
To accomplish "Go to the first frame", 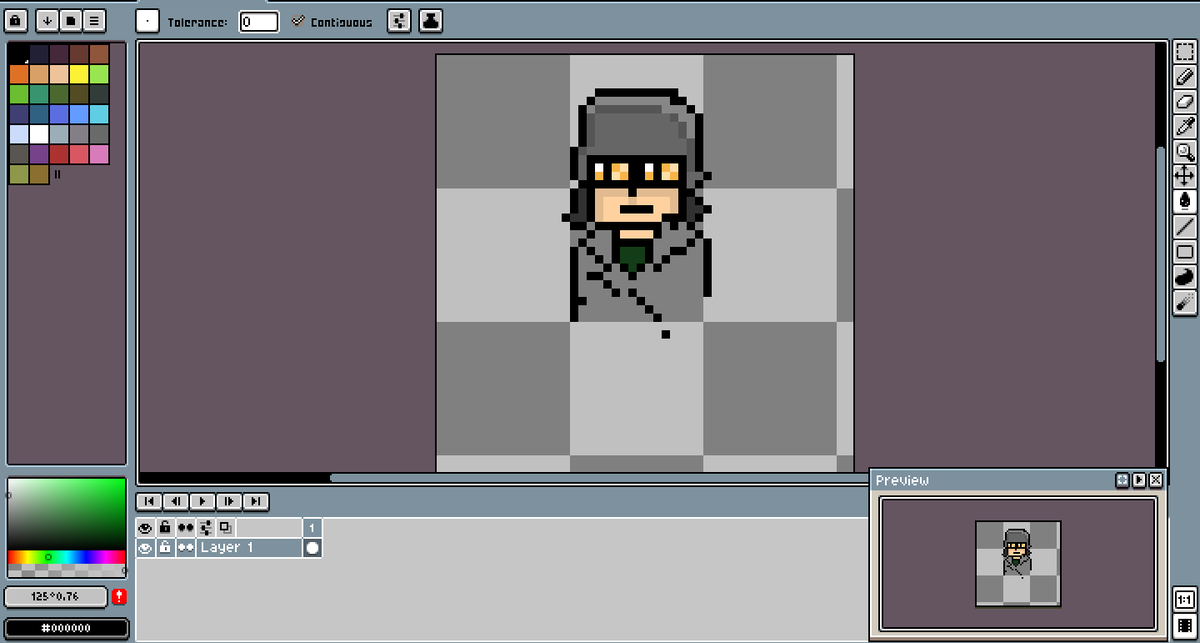I will pos(149,501).
